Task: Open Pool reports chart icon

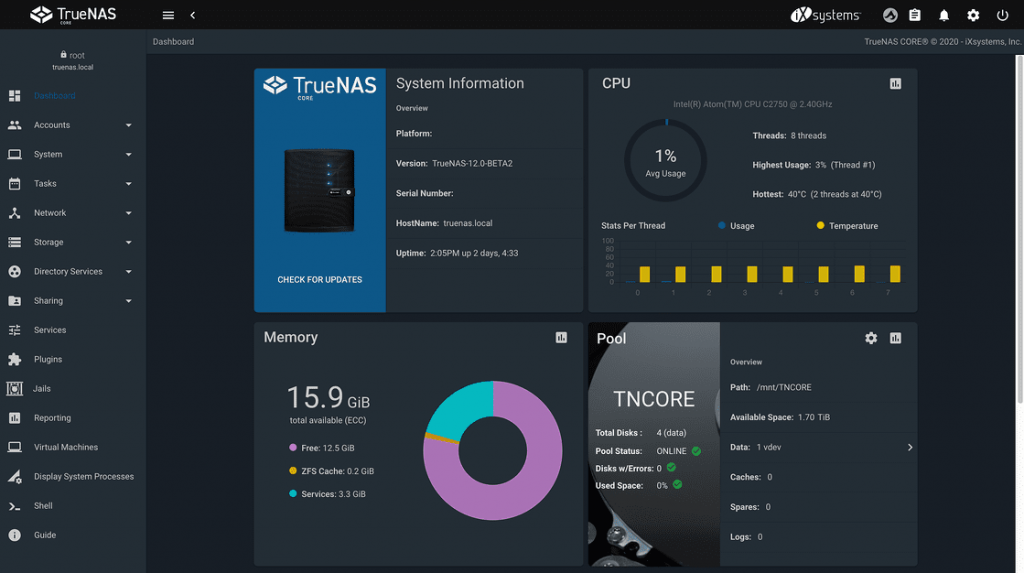Action: [895, 338]
